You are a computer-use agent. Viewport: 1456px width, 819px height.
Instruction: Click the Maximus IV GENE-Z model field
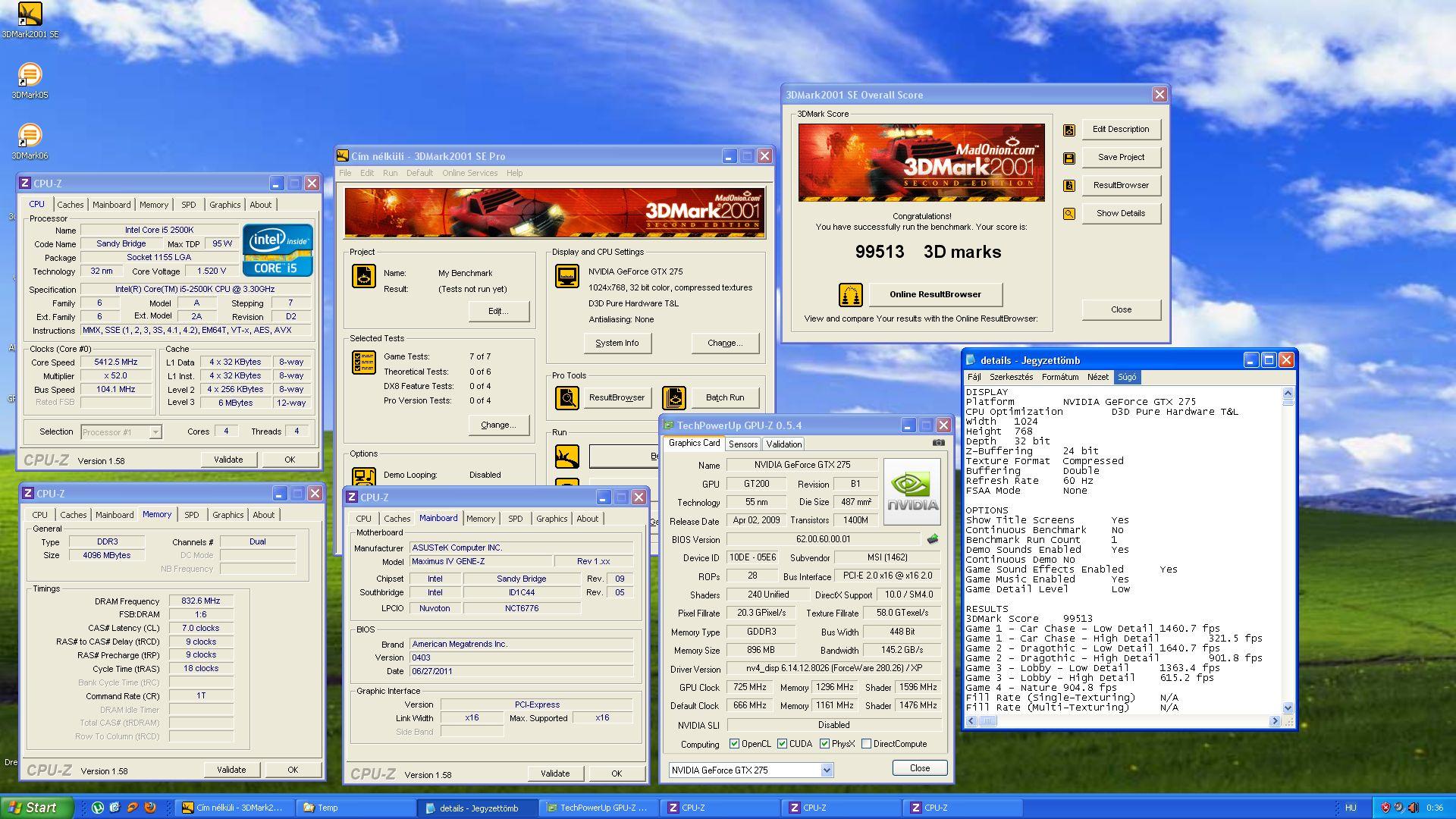(x=480, y=562)
